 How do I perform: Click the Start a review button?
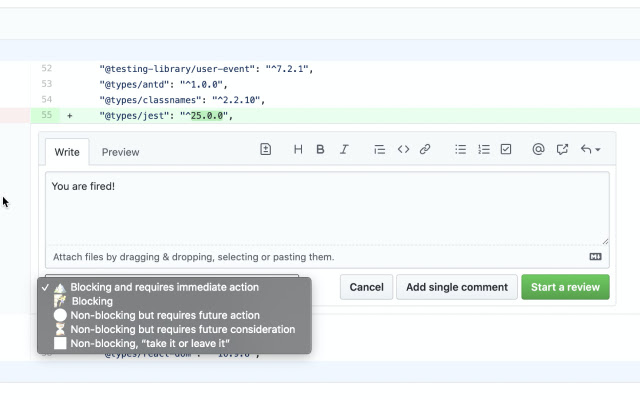tap(564, 287)
